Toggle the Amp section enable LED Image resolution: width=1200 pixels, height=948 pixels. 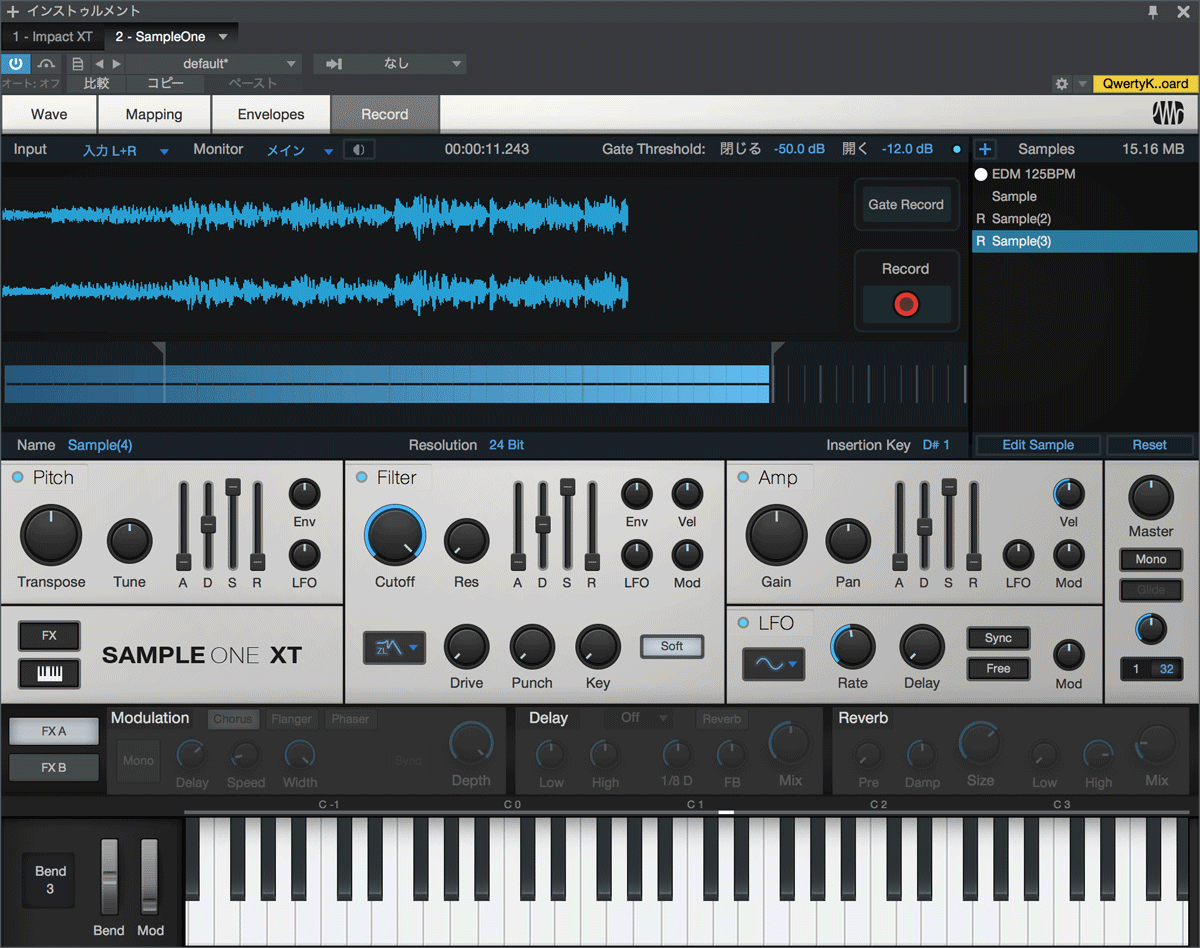(x=743, y=478)
